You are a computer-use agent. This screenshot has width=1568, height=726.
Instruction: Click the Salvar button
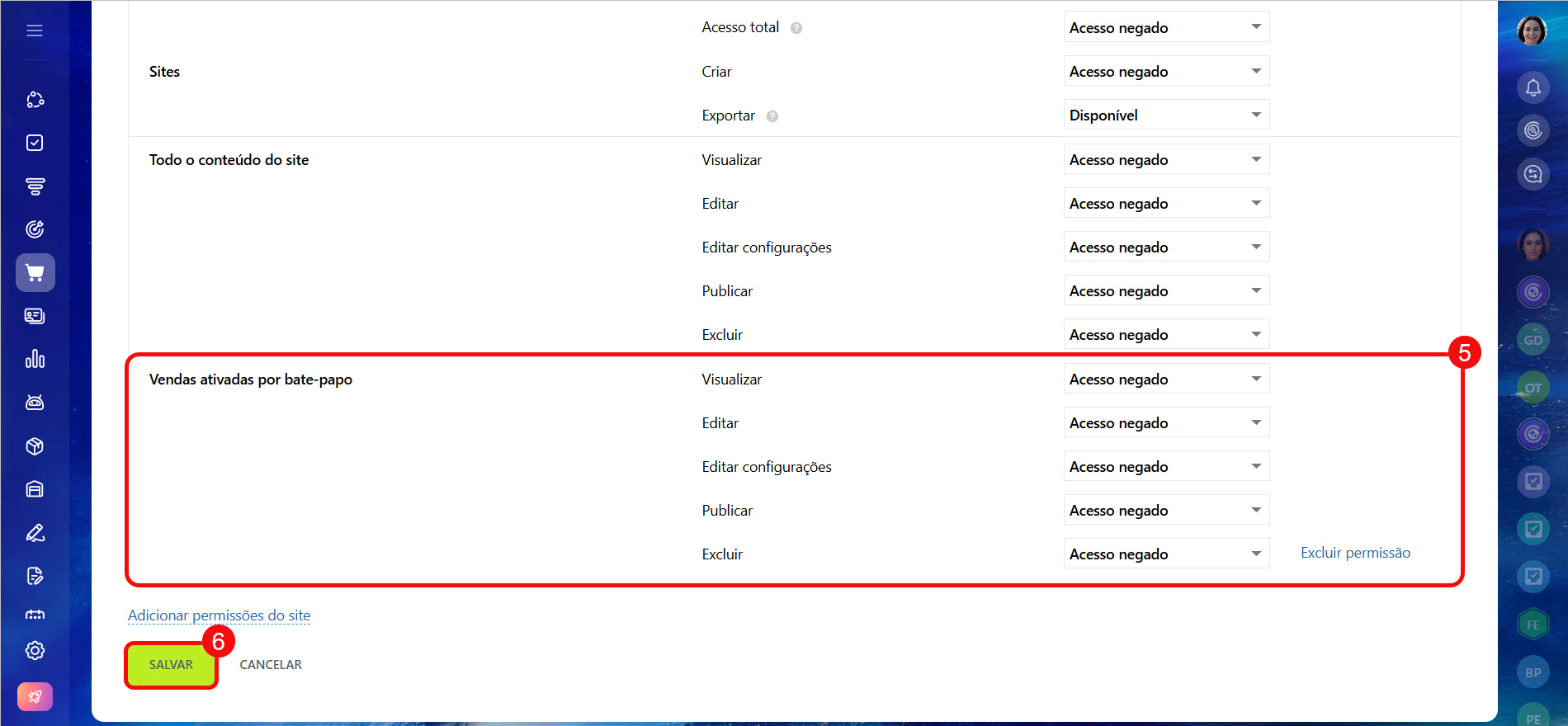click(171, 665)
